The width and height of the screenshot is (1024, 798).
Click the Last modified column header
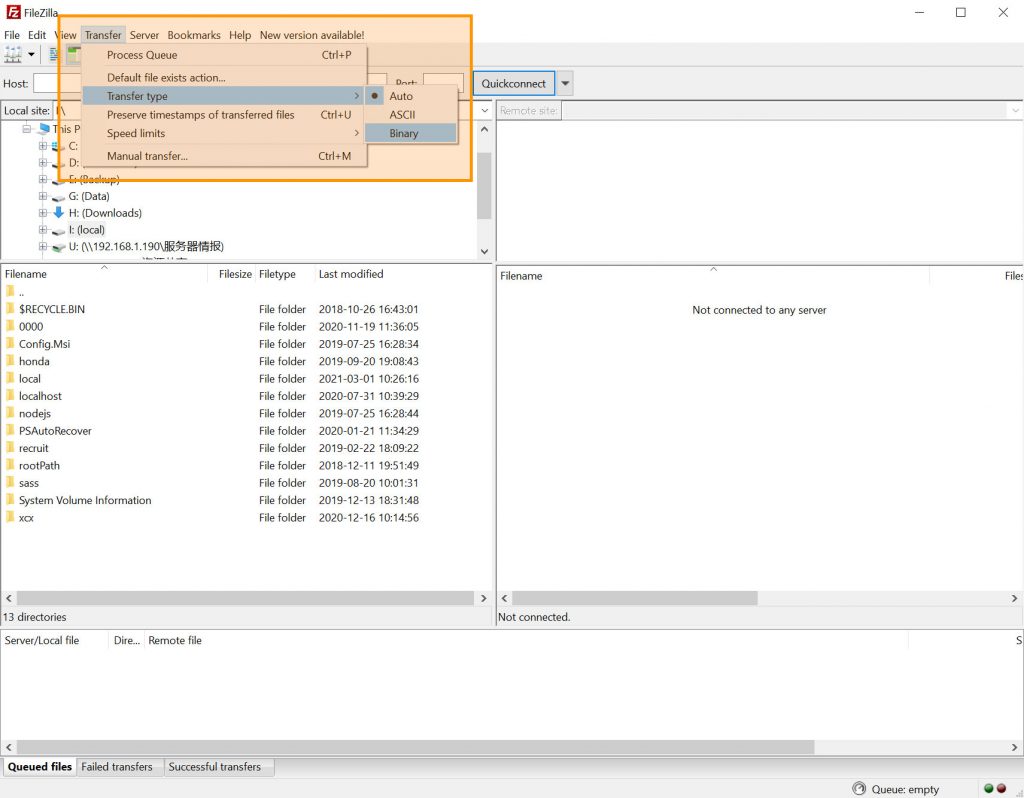point(351,274)
